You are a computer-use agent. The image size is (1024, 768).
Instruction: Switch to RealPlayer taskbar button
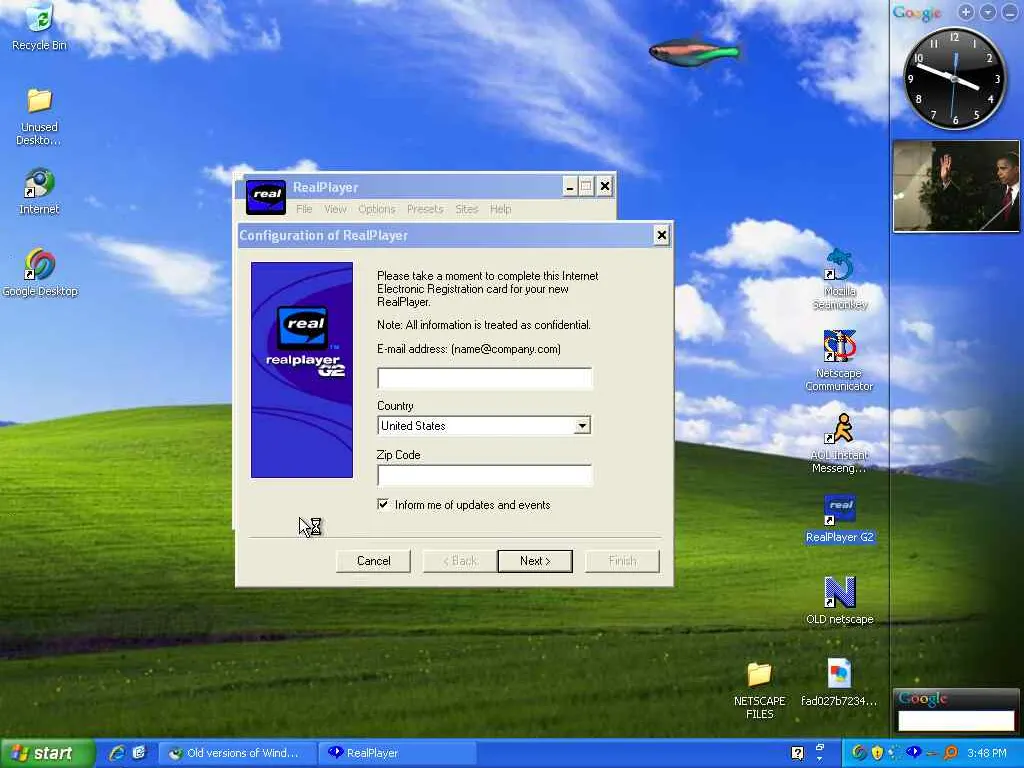[397, 753]
